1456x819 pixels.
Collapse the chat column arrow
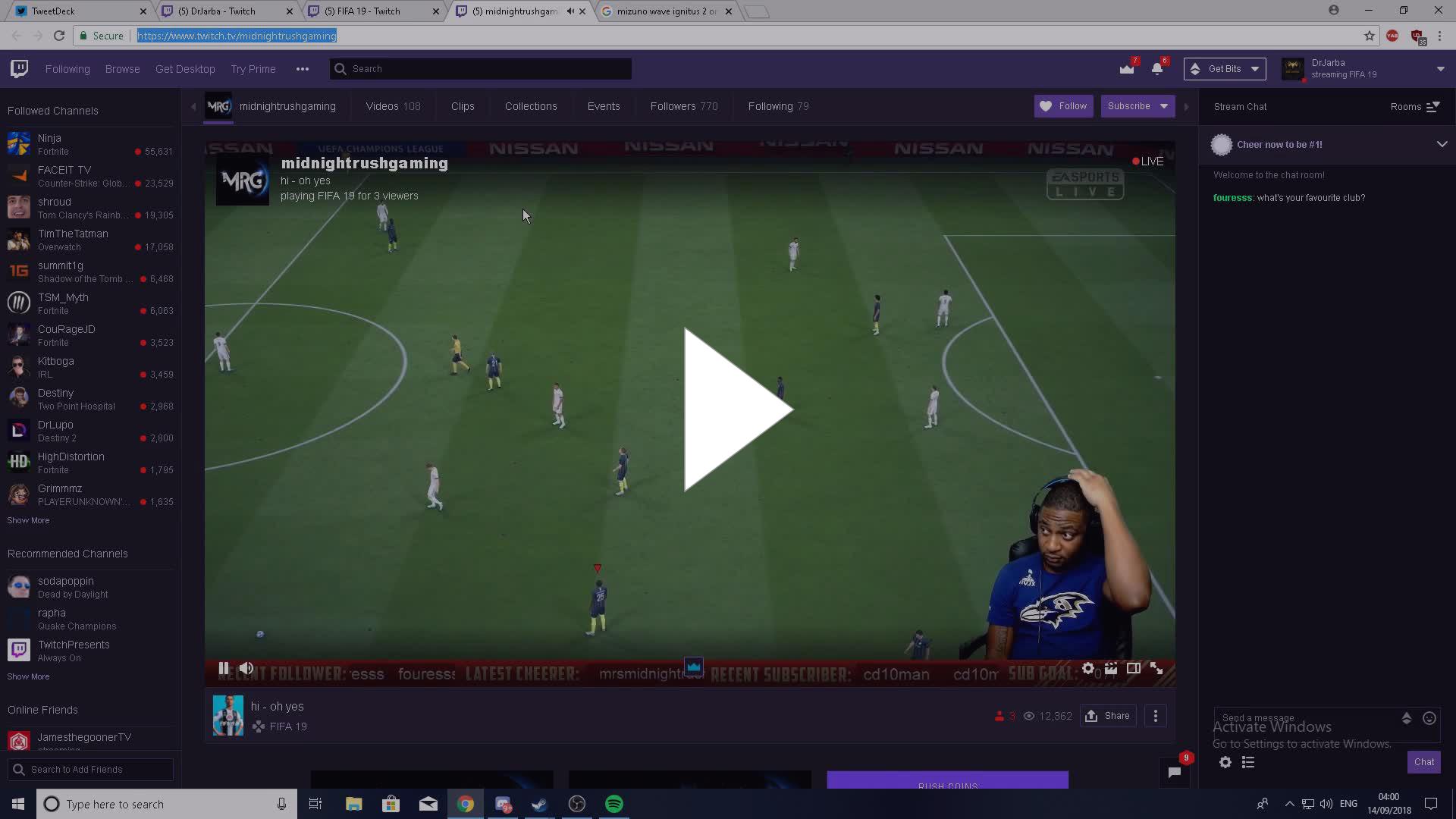(x=1187, y=107)
